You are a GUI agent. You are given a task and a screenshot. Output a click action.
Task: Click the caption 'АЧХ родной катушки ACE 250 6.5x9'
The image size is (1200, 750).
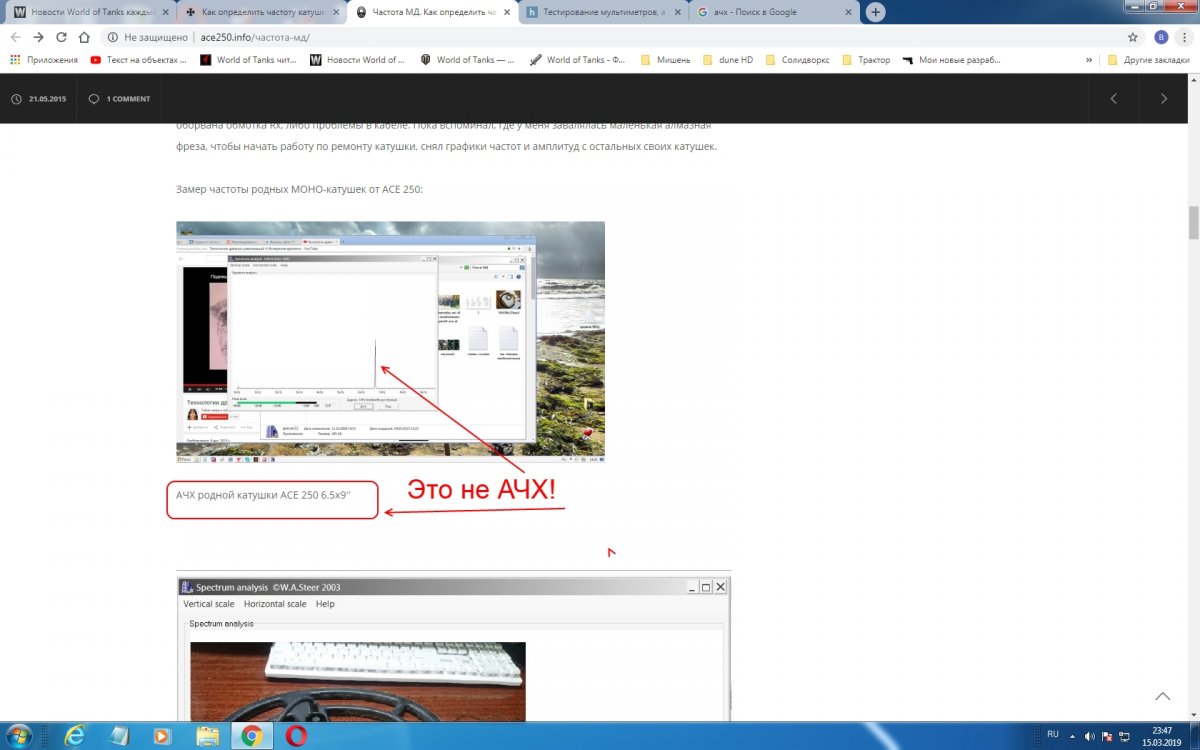(x=264, y=495)
